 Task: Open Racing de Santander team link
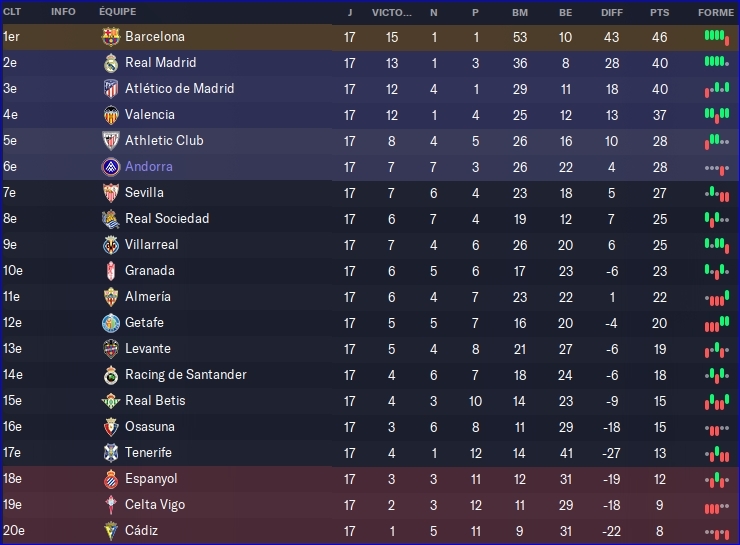point(185,375)
